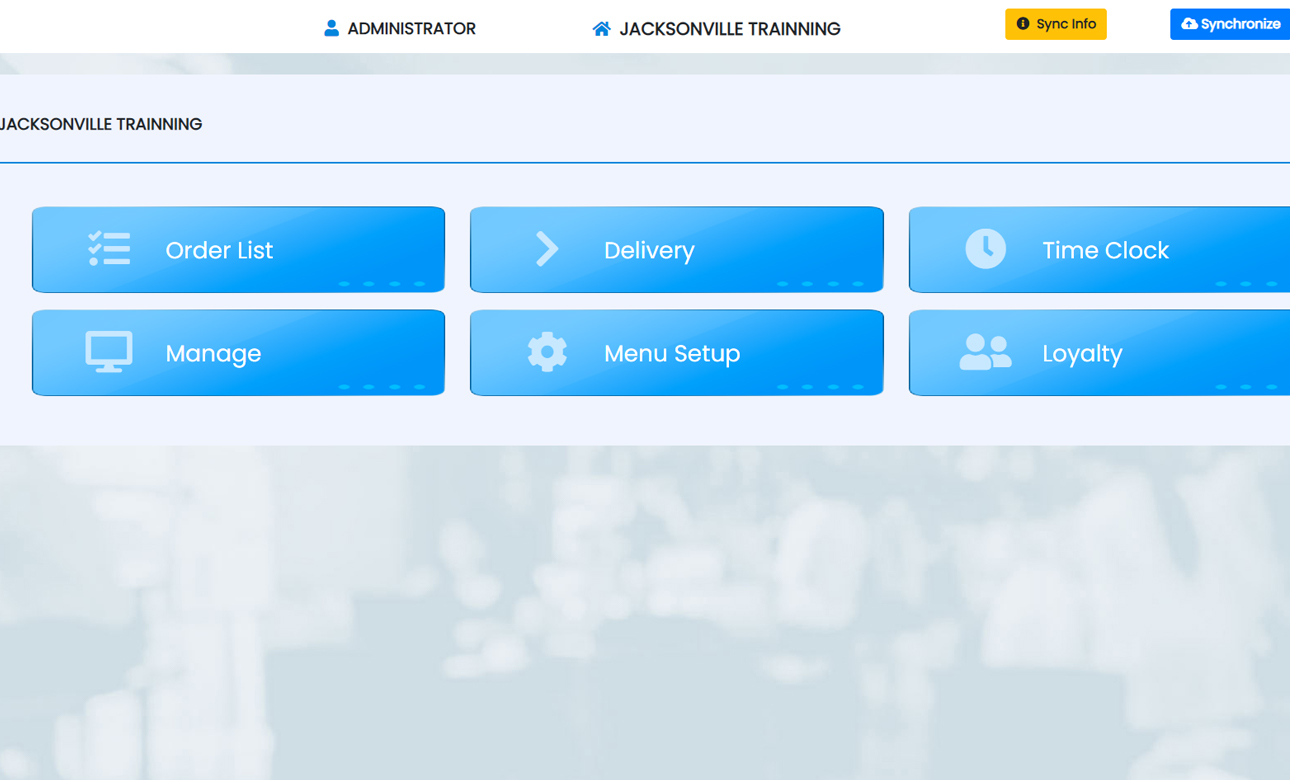The height and width of the screenshot is (780, 1290).
Task: Click the people icon on Loyalty tile
Action: pyautogui.click(x=986, y=352)
